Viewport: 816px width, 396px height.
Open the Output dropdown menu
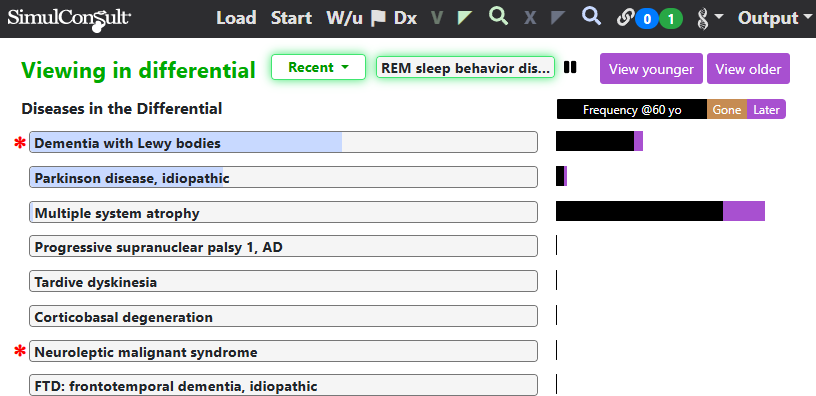(x=775, y=18)
